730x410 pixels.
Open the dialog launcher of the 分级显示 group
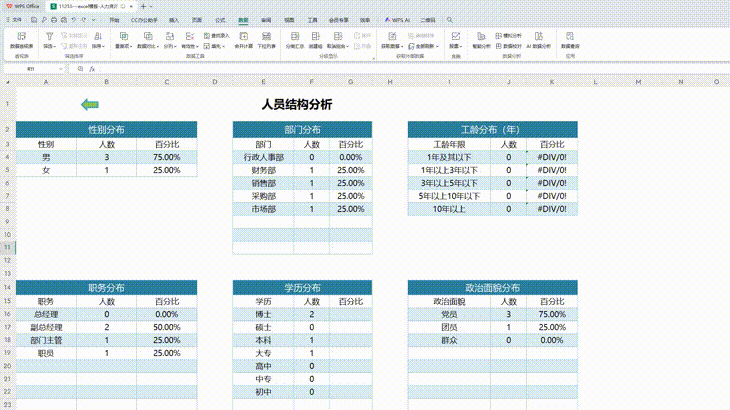[x=373, y=58]
